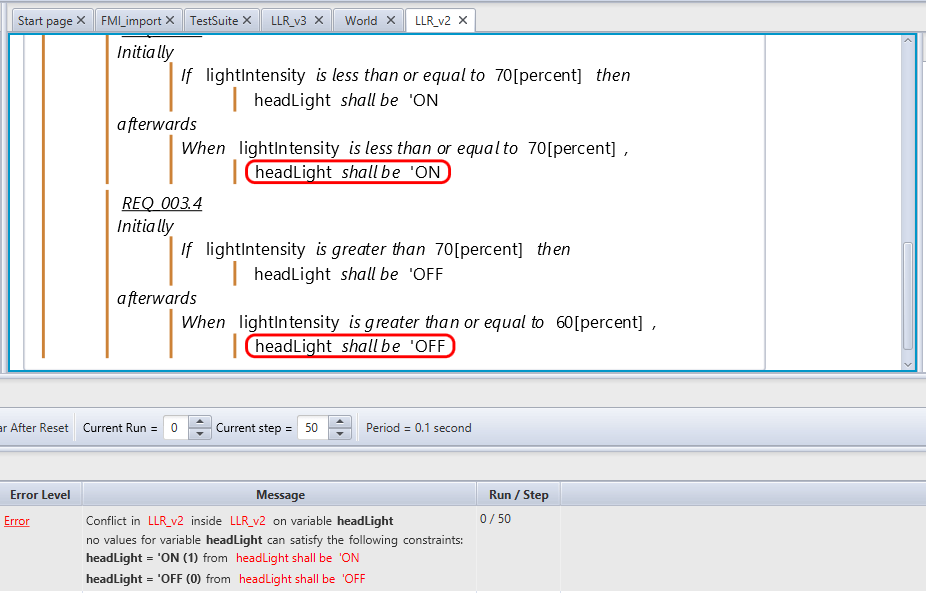Viewport: 926px width, 593px height.
Task: Increase the Current step value
Action: (340, 422)
